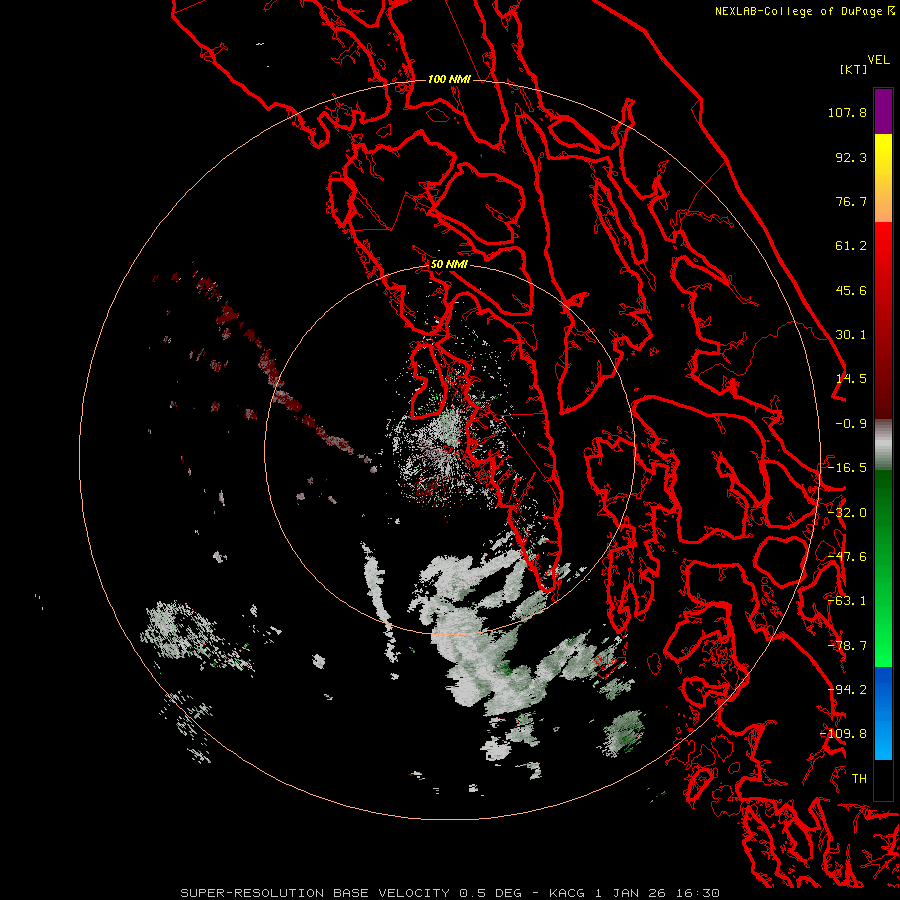The width and height of the screenshot is (900, 900).
Task: Click the VEL legend title
Action: point(878,60)
